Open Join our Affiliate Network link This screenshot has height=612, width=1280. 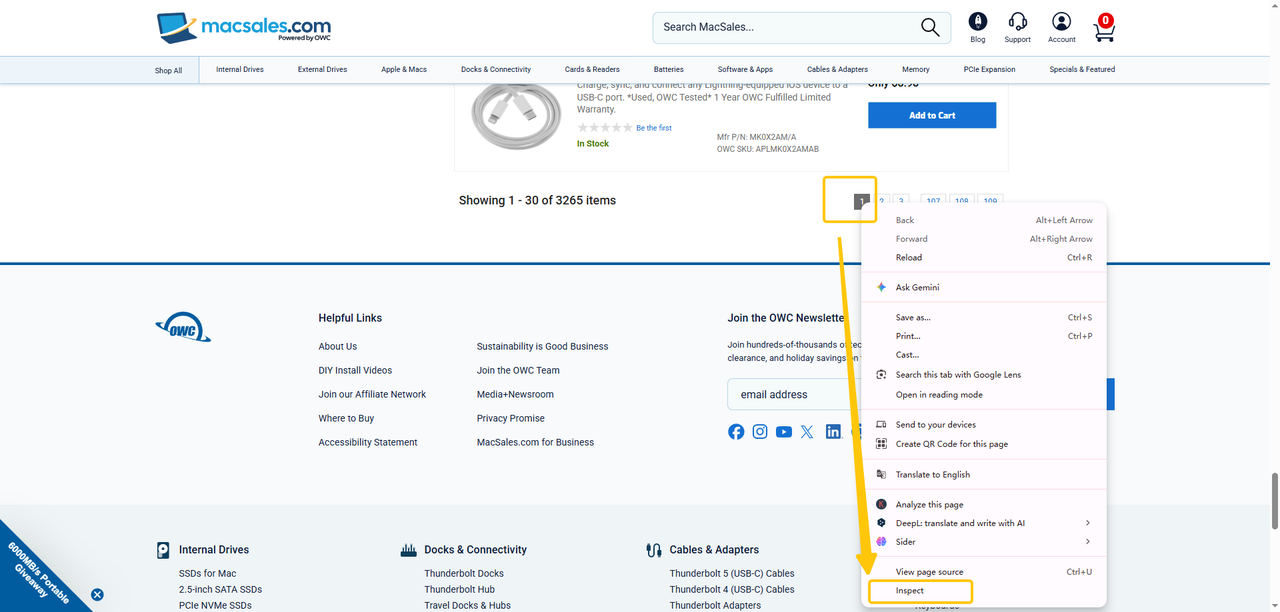click(372, 394)
